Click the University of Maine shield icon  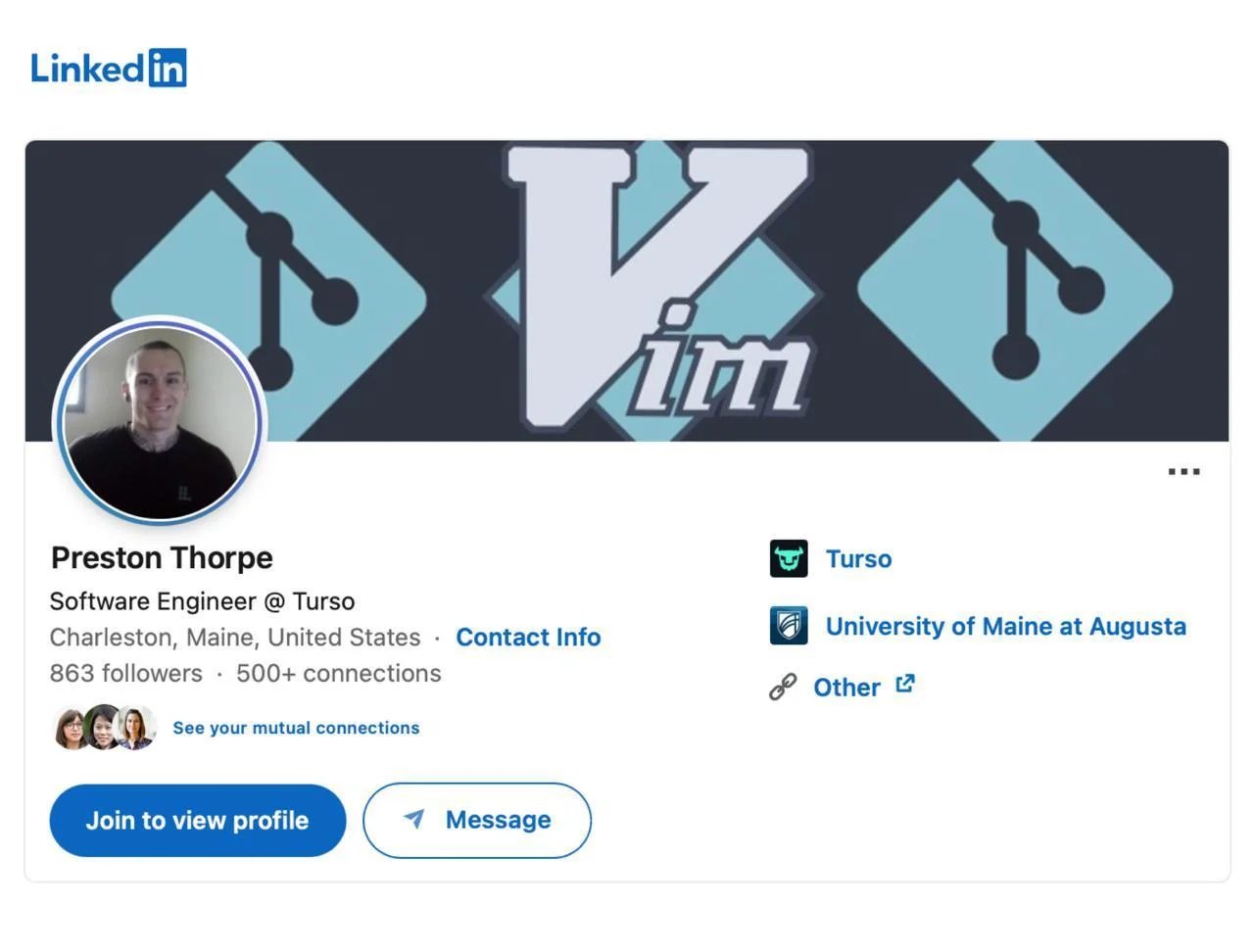(x=789, y=626)
